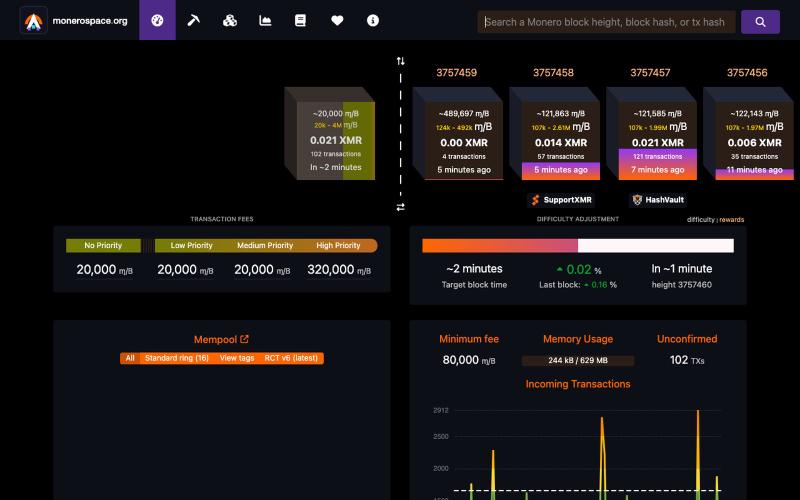
Task: Click the Incoming Transactions heading
Action: pos(578,384)
